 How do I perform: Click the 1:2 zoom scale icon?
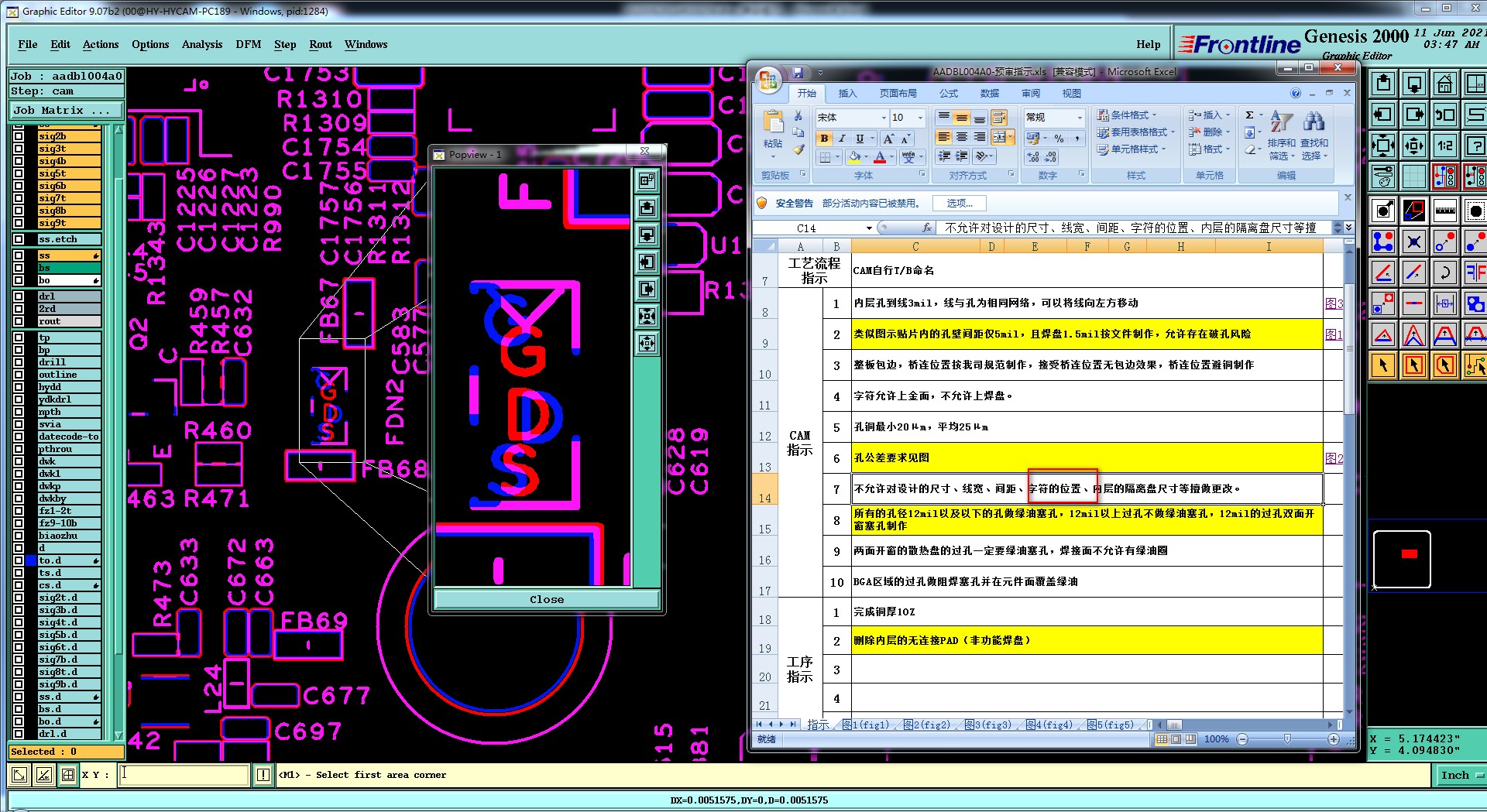(x=1444, y=146)
